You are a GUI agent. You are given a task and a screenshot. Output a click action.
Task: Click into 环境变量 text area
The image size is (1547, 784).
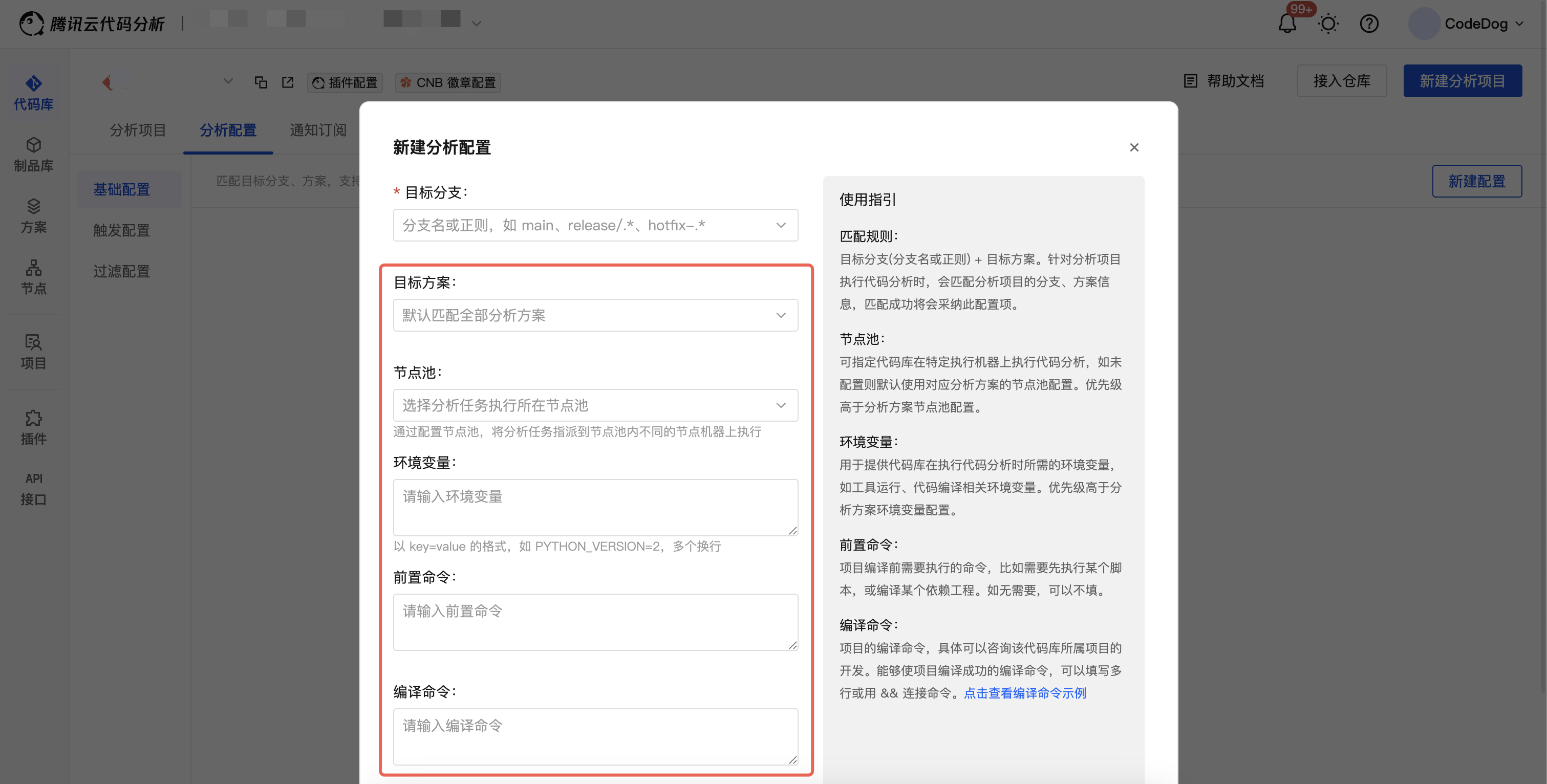595,507
